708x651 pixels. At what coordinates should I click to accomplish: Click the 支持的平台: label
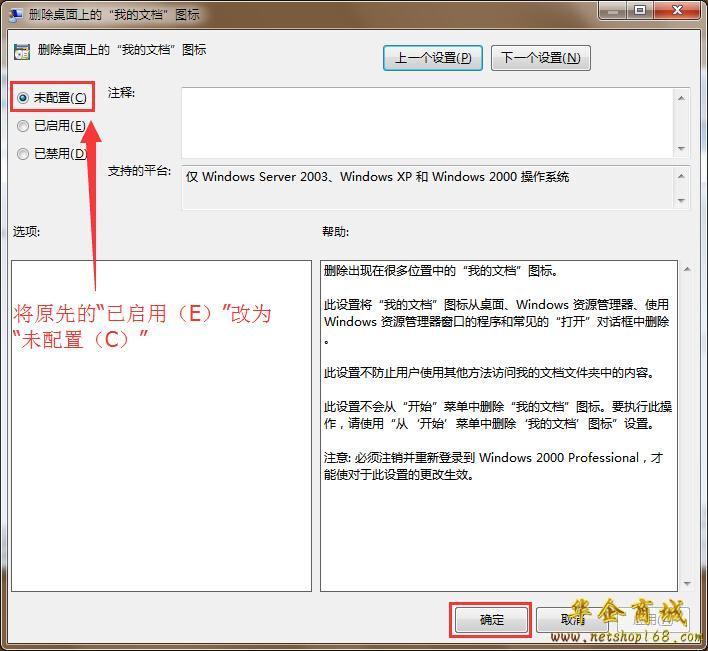point(140,171)
